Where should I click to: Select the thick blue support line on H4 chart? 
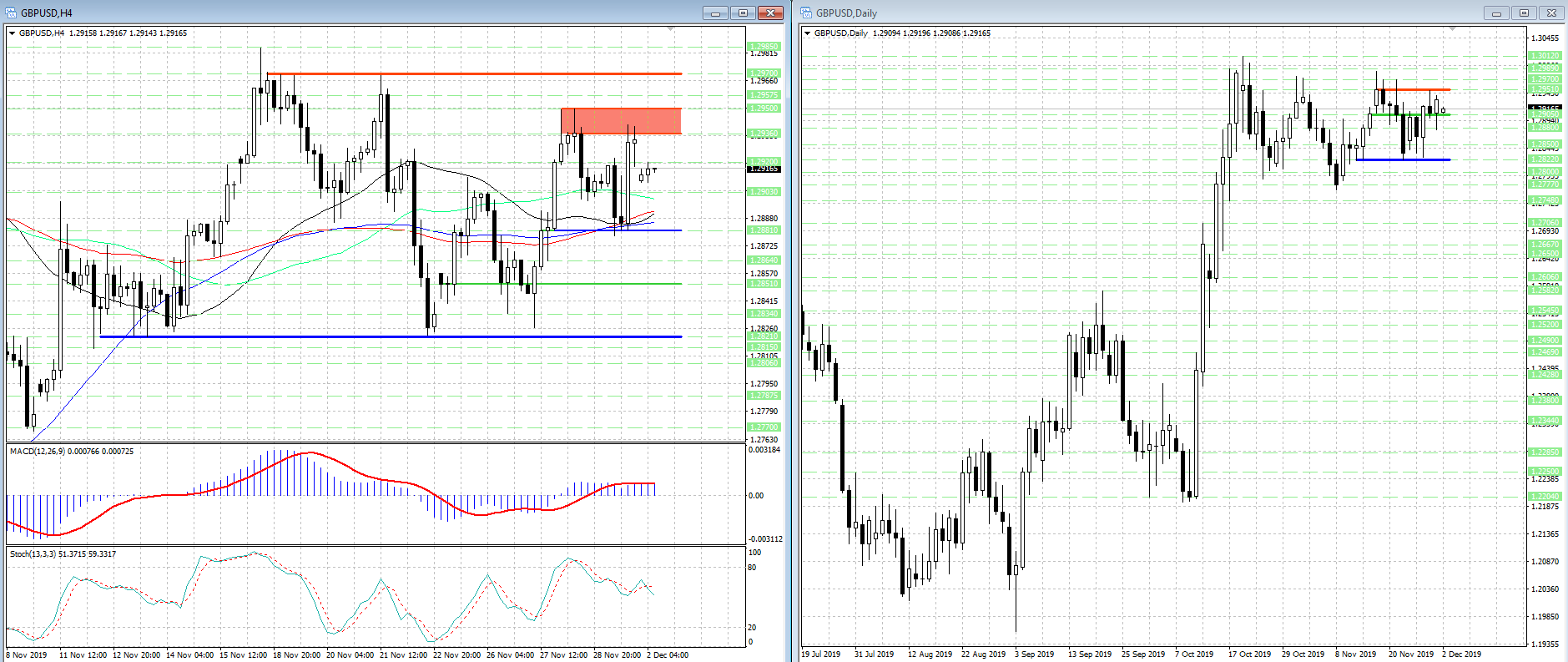click(x=391, y=336)
